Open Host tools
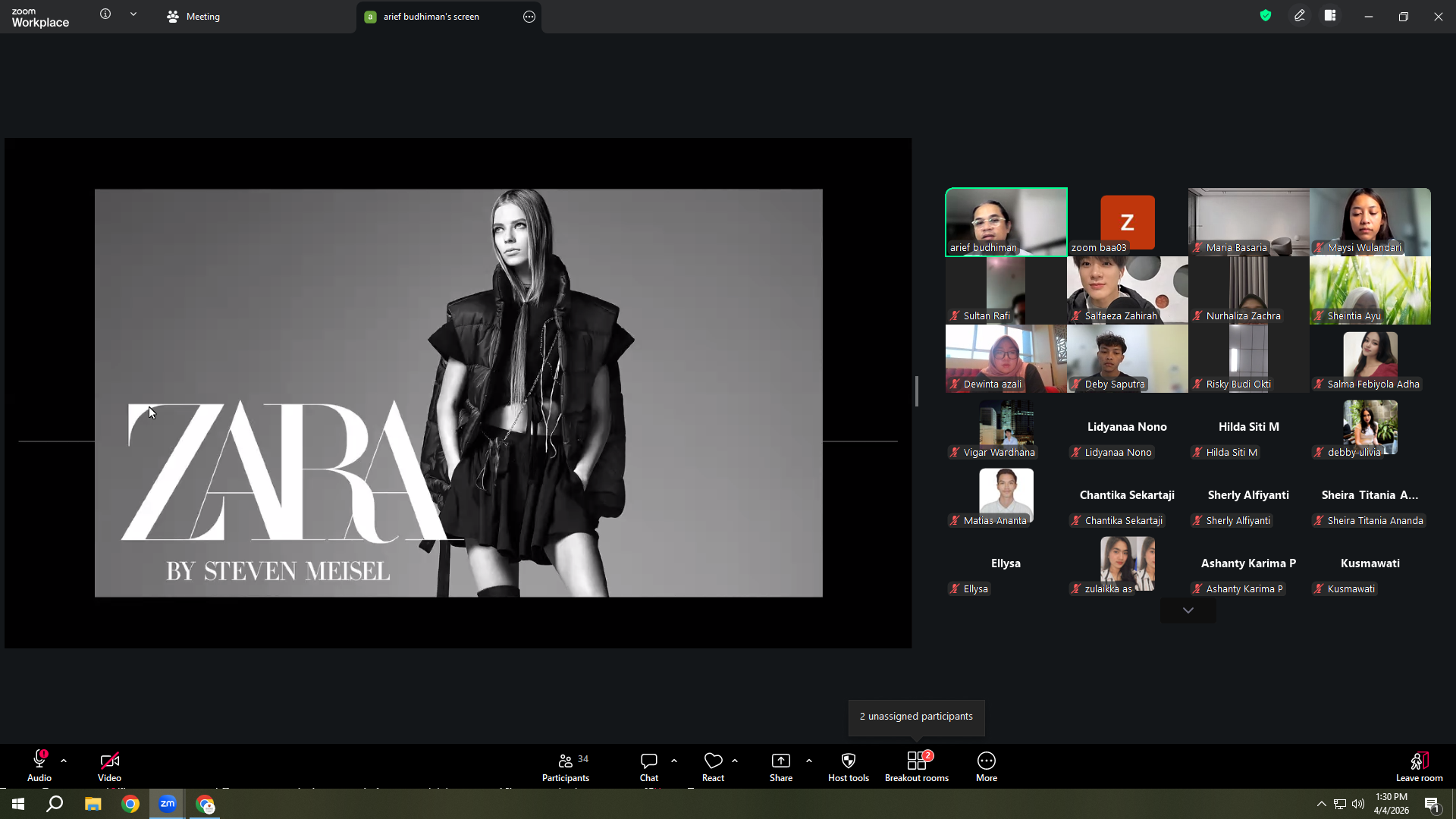Image resolution: width=1456 pixels, height=819 pixels. [849, 767]
